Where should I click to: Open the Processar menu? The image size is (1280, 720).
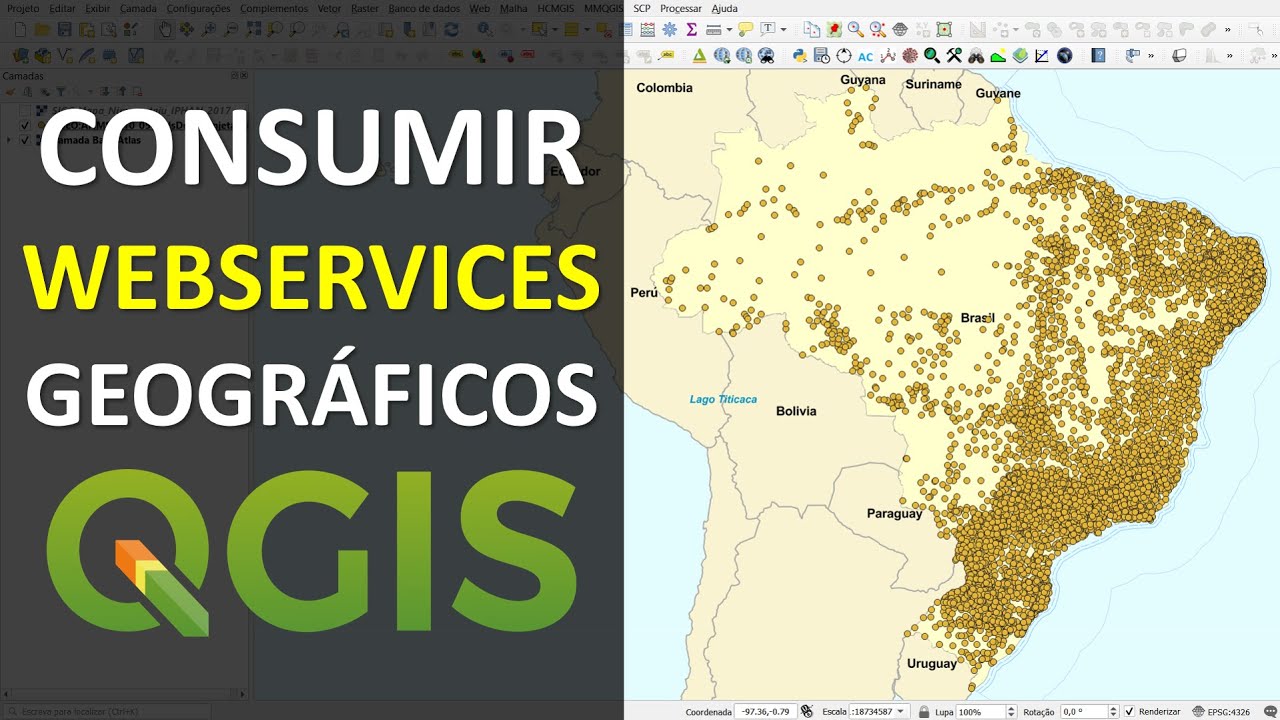(x=680, y=8)
